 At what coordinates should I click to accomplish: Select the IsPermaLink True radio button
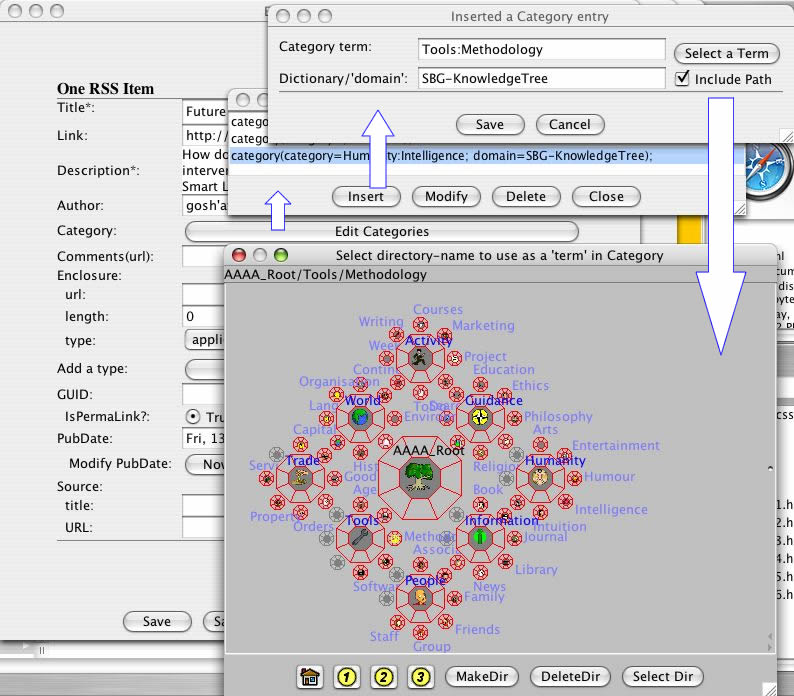point(193,417)
